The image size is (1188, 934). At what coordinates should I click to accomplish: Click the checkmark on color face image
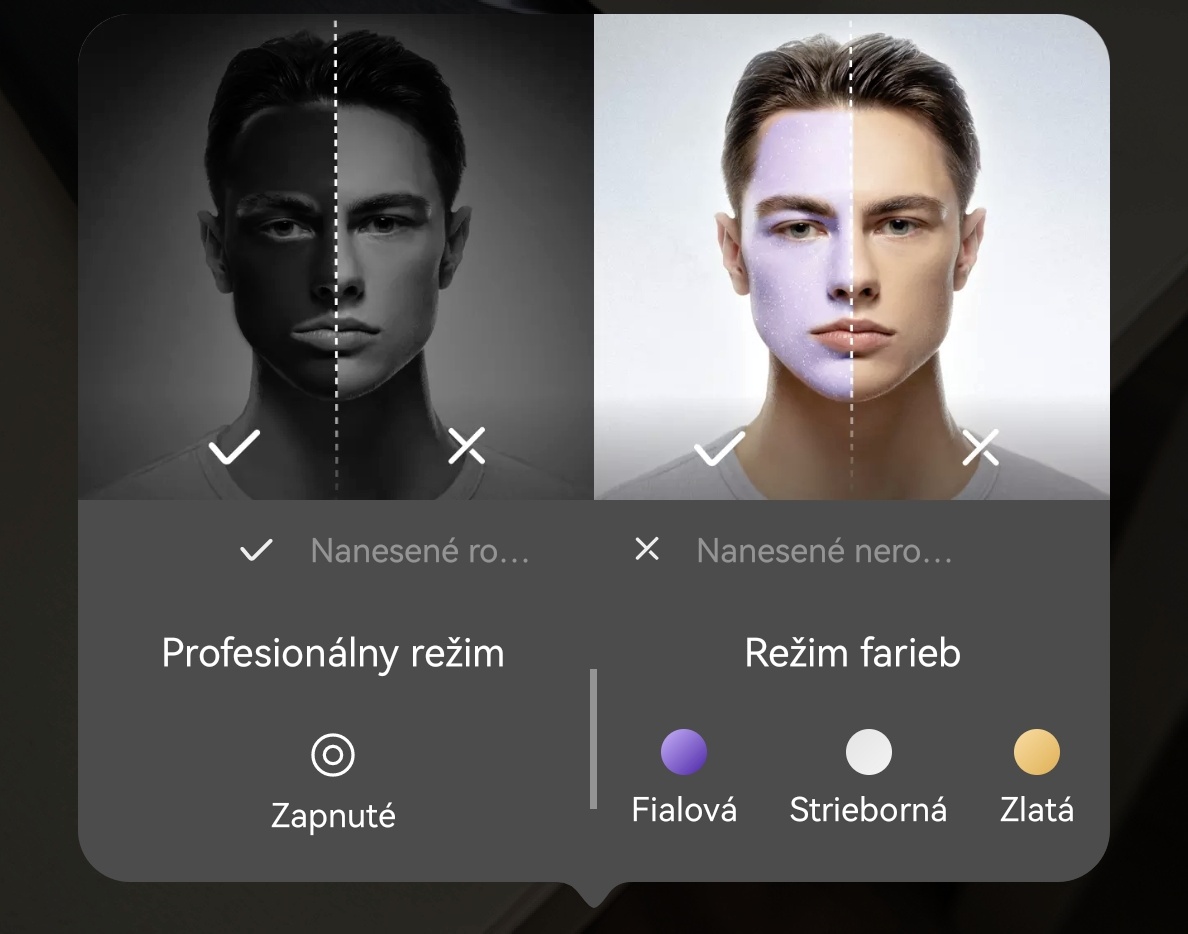click(x=720, y=447)
